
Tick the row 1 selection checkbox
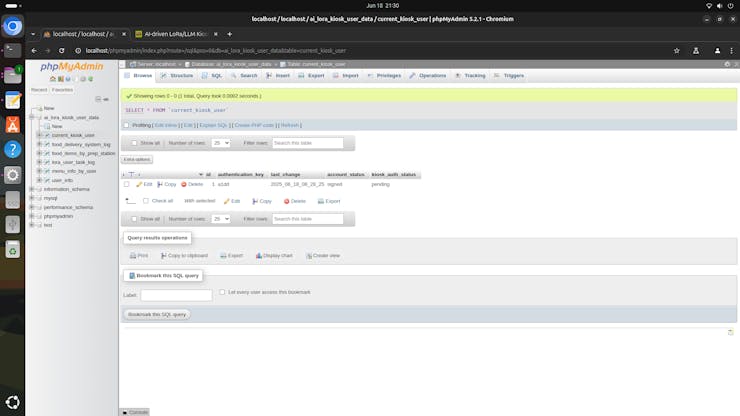pos(126,184)
